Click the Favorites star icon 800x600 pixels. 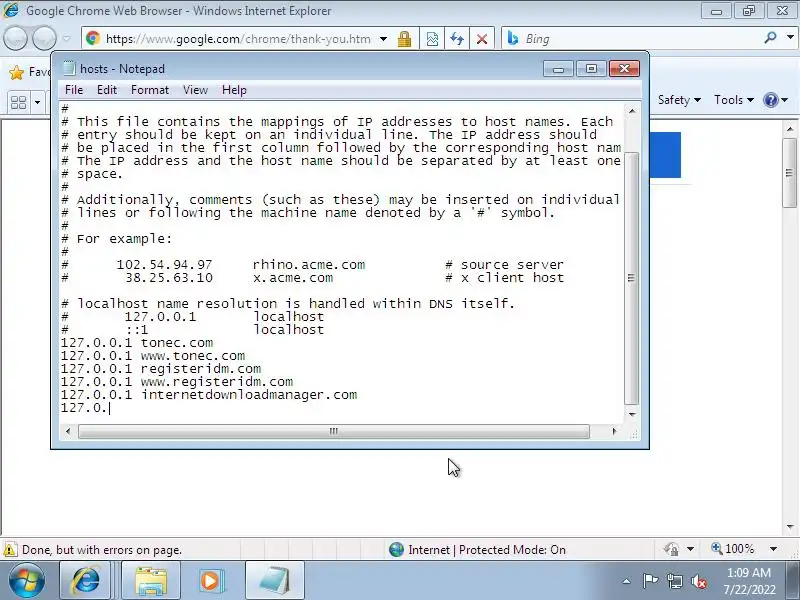16,72
